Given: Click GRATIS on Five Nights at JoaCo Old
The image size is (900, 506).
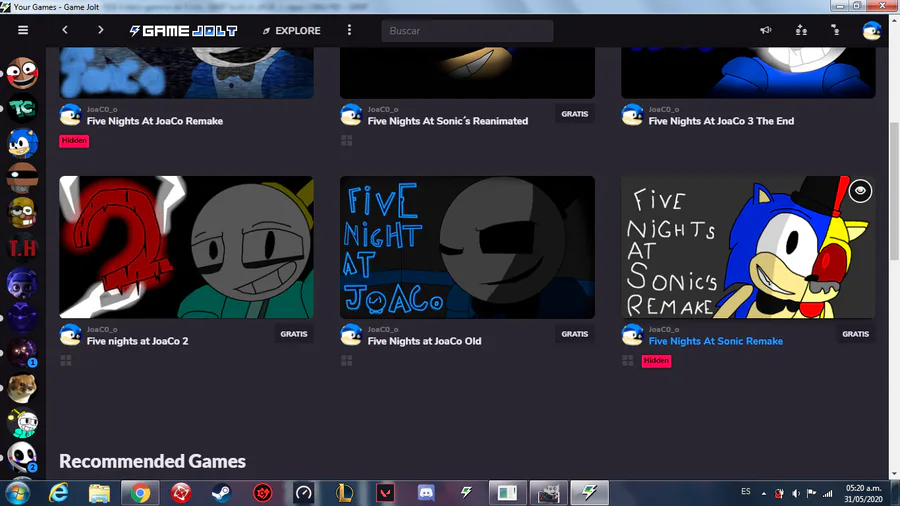Looking at the screenshot, I should 575,334.
